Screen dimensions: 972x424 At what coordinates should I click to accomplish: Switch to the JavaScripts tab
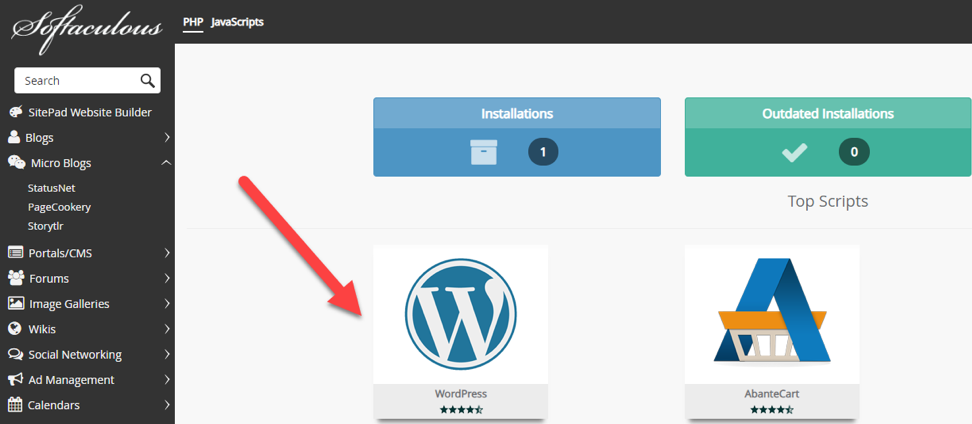click(237, 22)
